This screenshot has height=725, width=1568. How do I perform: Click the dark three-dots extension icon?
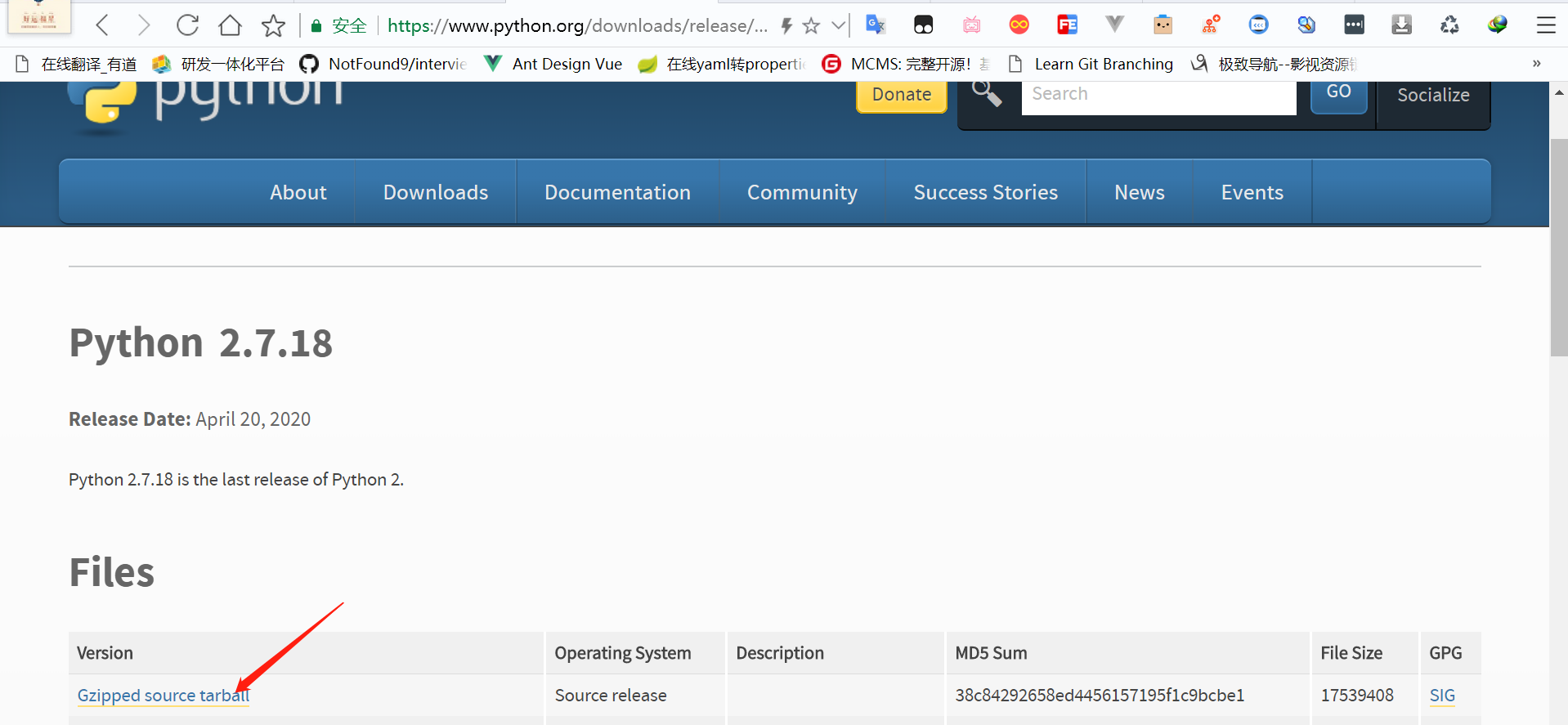[1354, 25]
